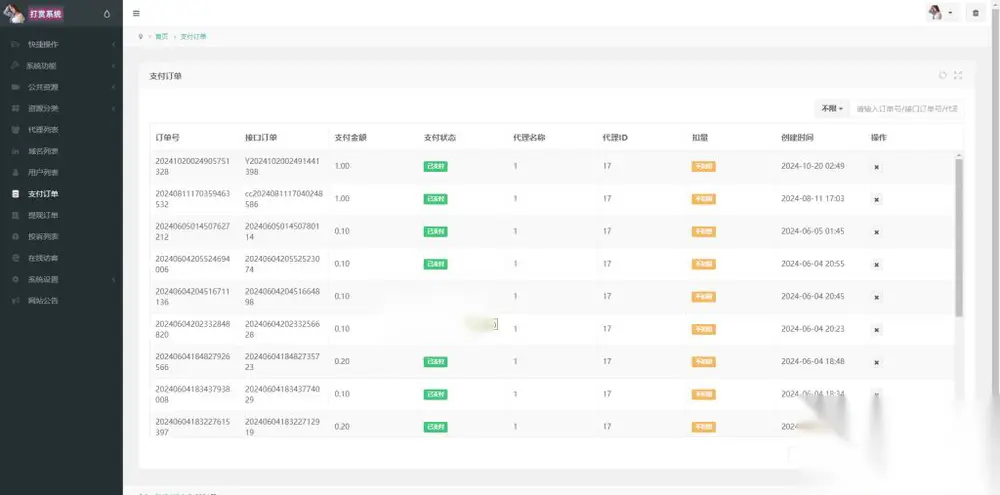This screenshot has width=1000, height=495.
Task: Expand the 公共资源 sidebar submenu
Action: tap(61, 87)
